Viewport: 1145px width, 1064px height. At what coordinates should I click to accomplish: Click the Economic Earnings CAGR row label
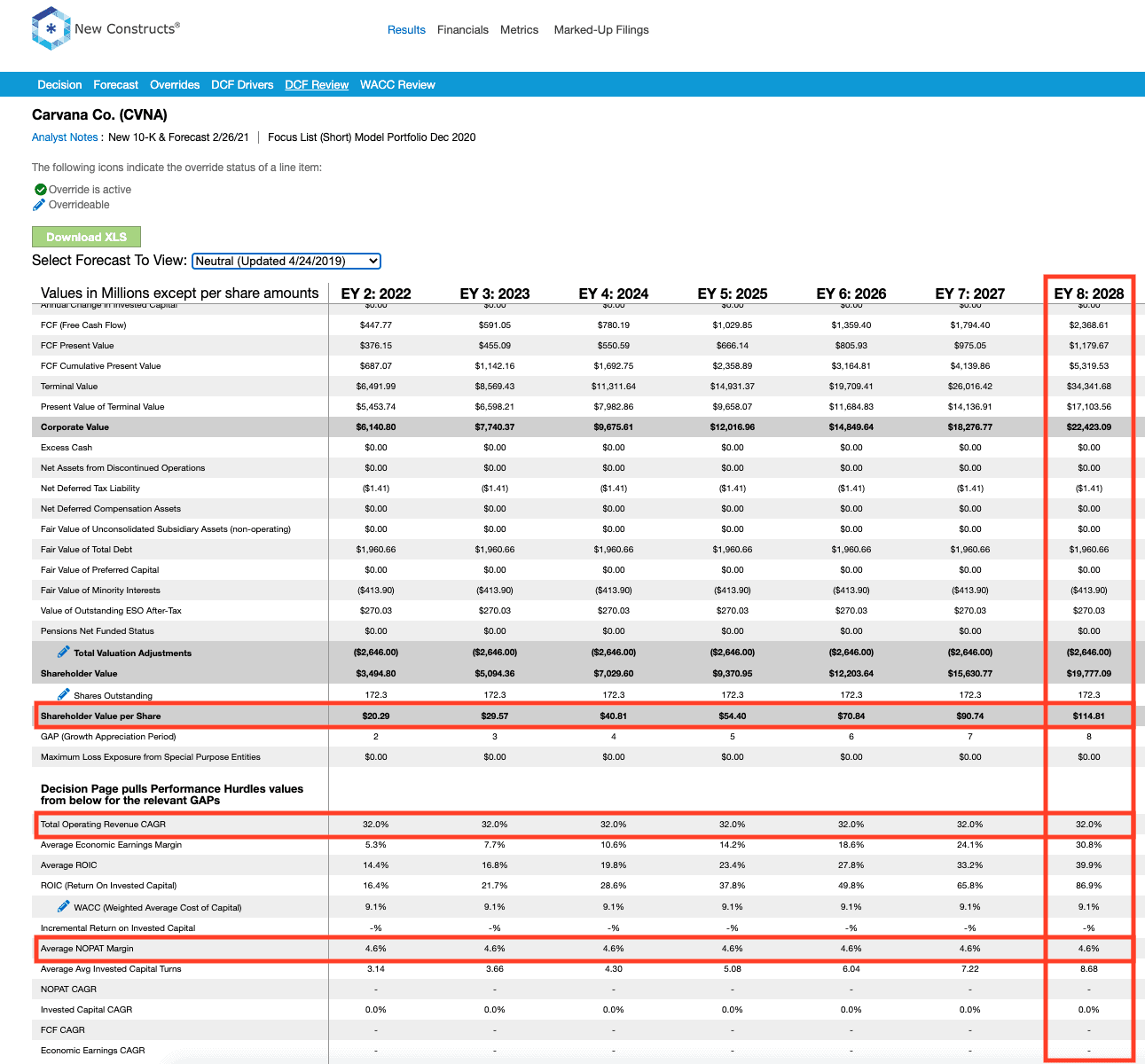pos(92,1051)
